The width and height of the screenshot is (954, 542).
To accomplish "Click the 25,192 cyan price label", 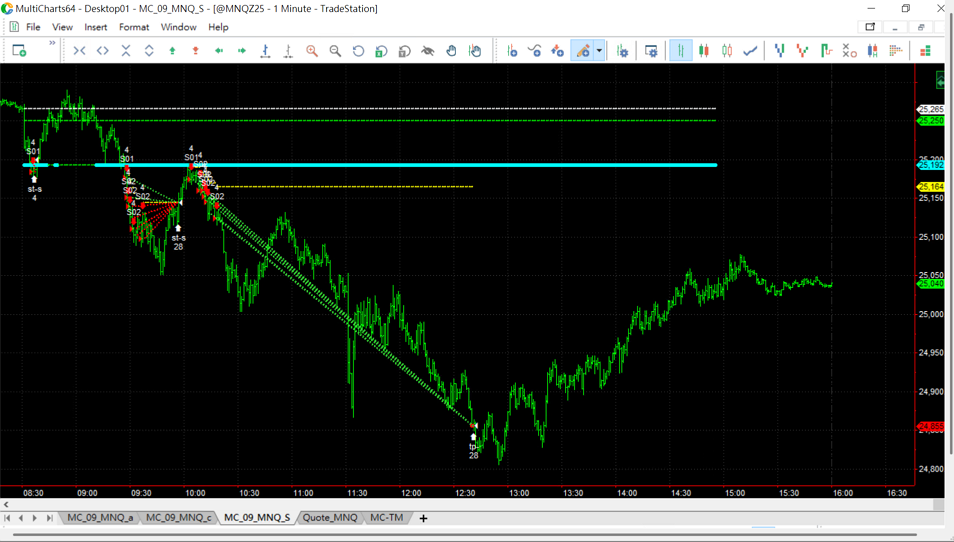I will (x=930, y=165).
